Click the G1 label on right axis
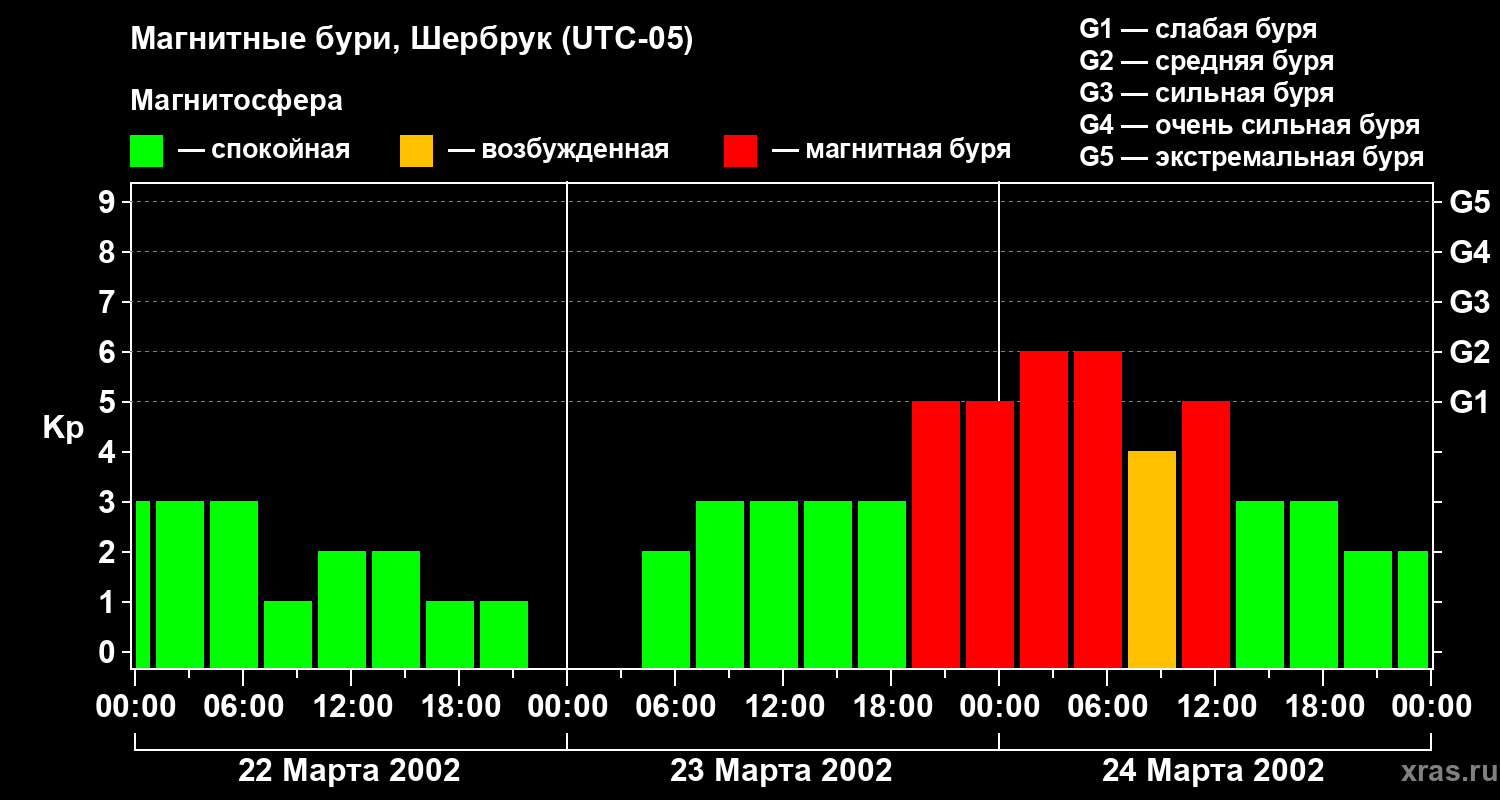 [1469, 402]
